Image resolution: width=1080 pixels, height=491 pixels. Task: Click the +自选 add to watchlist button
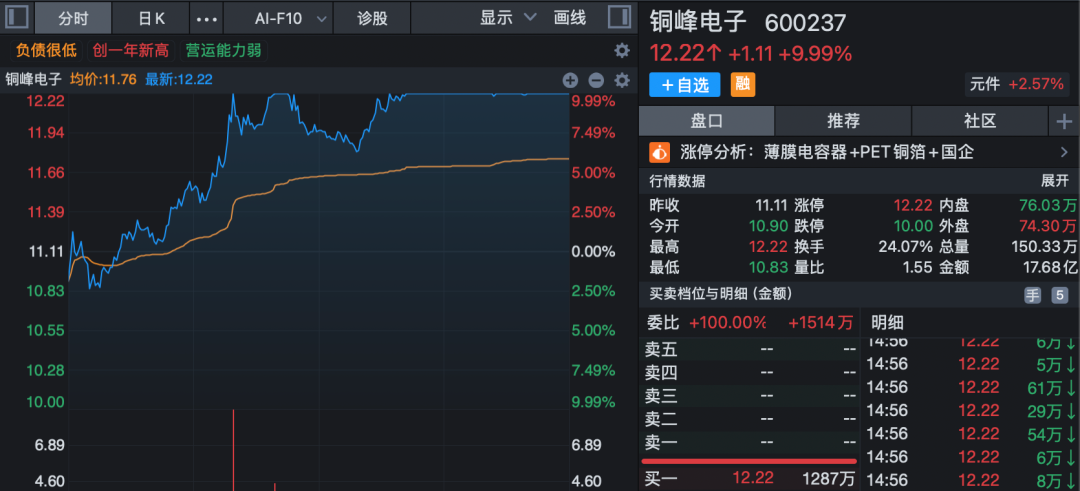click(x=685, y=85)
